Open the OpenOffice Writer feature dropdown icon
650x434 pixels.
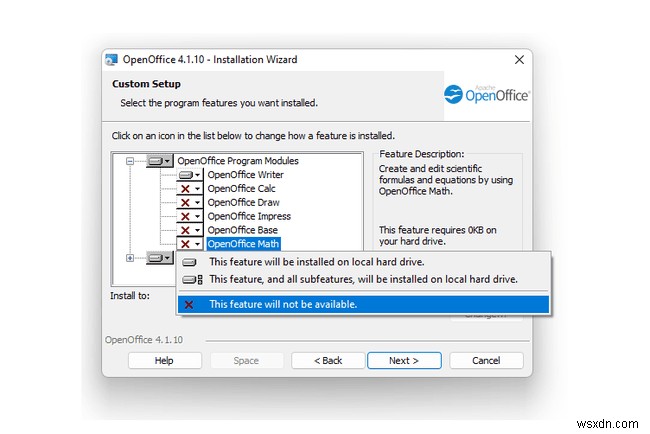tap(189, 175)
